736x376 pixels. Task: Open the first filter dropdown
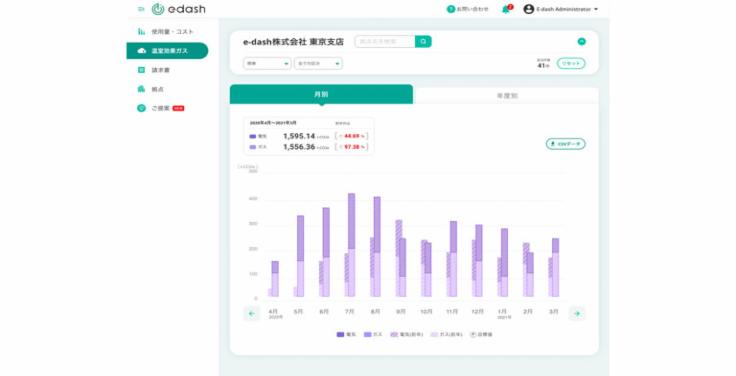click(x=267, y=63)
